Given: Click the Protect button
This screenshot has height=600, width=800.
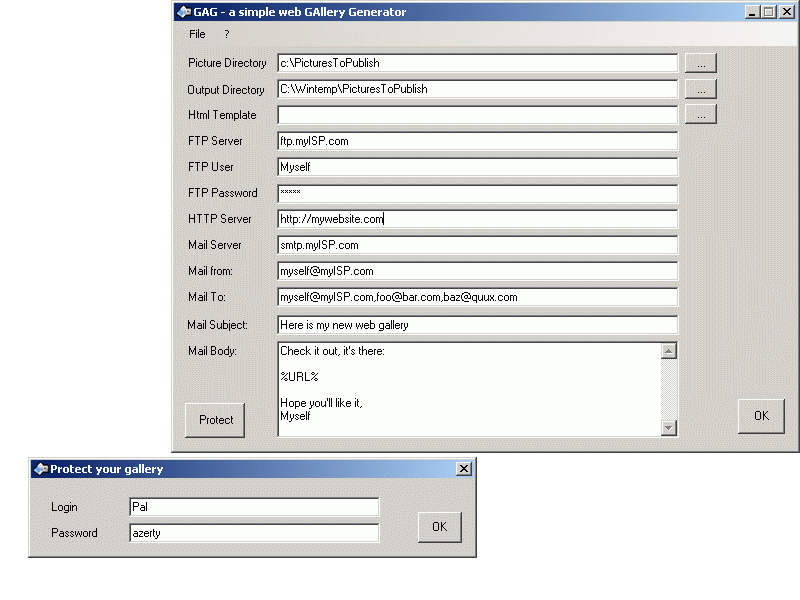Looking at the screenshot, I should (215, 420).
